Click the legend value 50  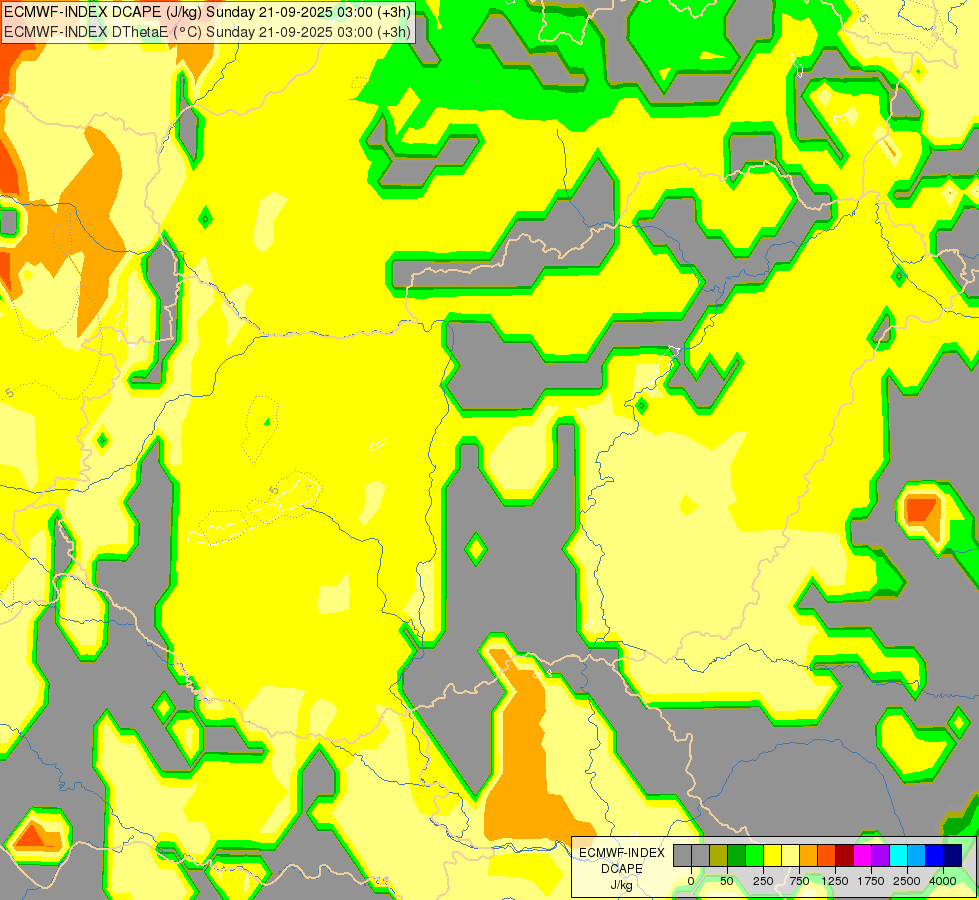[x=727, y=881]
